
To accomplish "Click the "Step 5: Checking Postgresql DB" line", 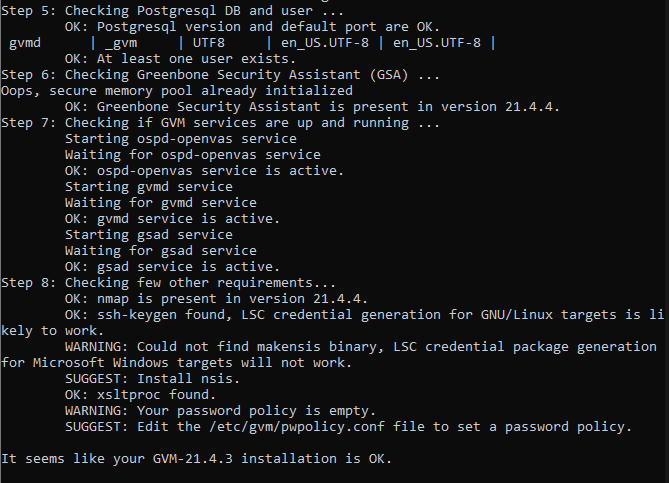I will [157, 10].
